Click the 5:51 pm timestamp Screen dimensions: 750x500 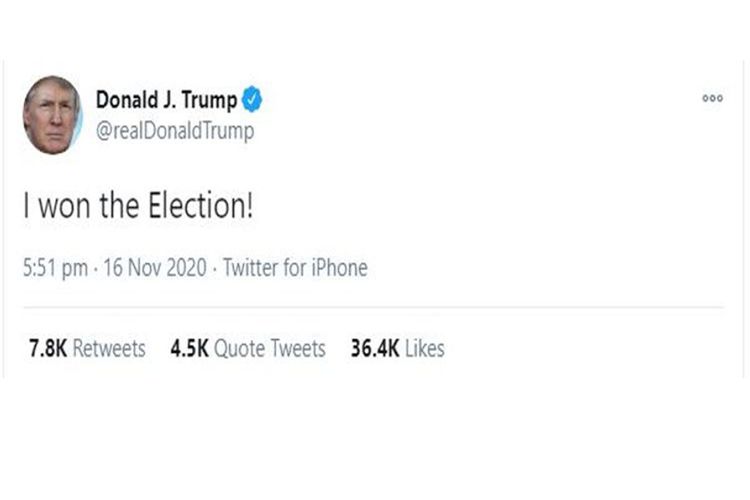pyautogui.click(x=54, y=268)
